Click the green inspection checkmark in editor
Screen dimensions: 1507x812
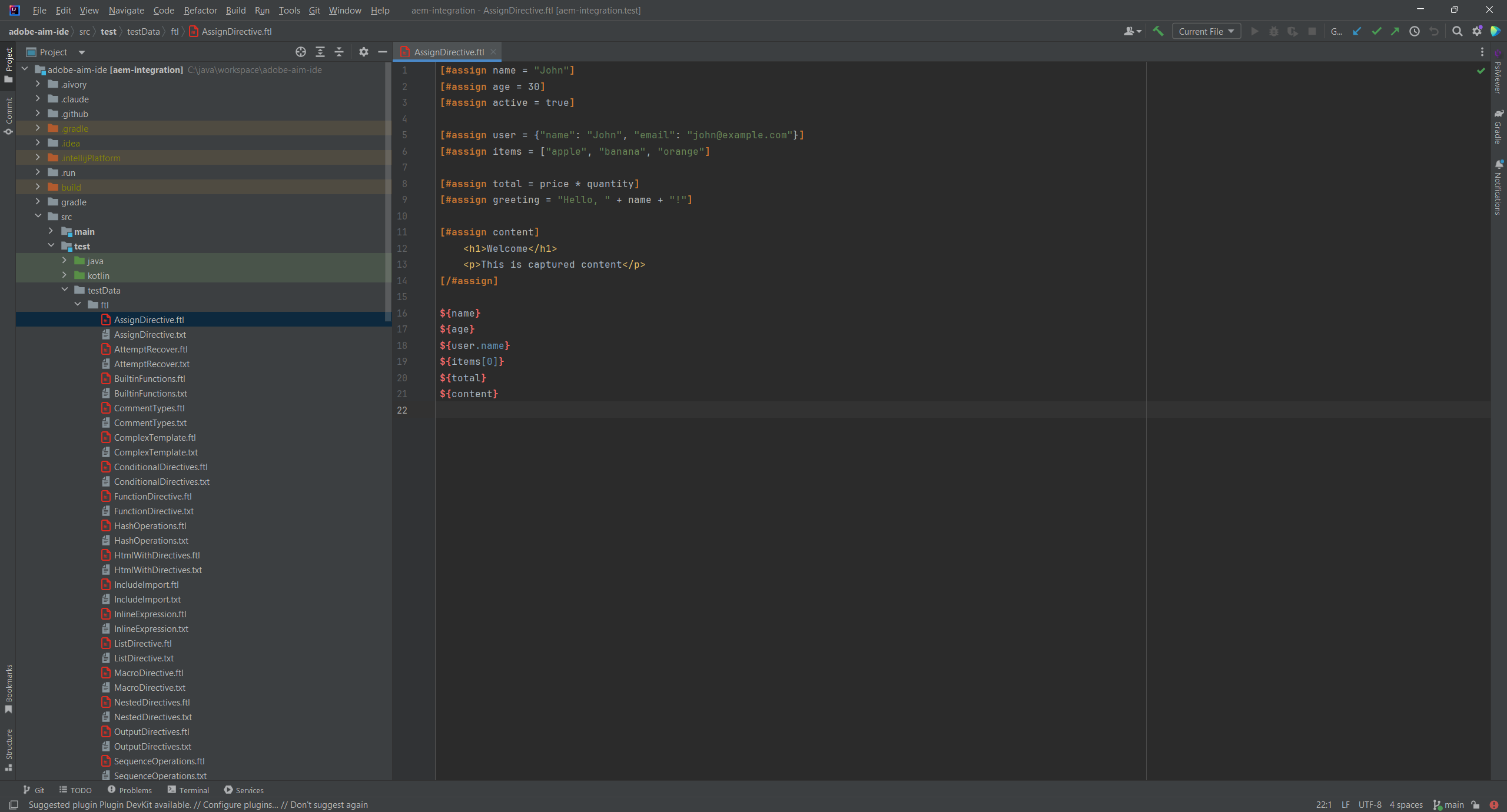point(1481,71)
